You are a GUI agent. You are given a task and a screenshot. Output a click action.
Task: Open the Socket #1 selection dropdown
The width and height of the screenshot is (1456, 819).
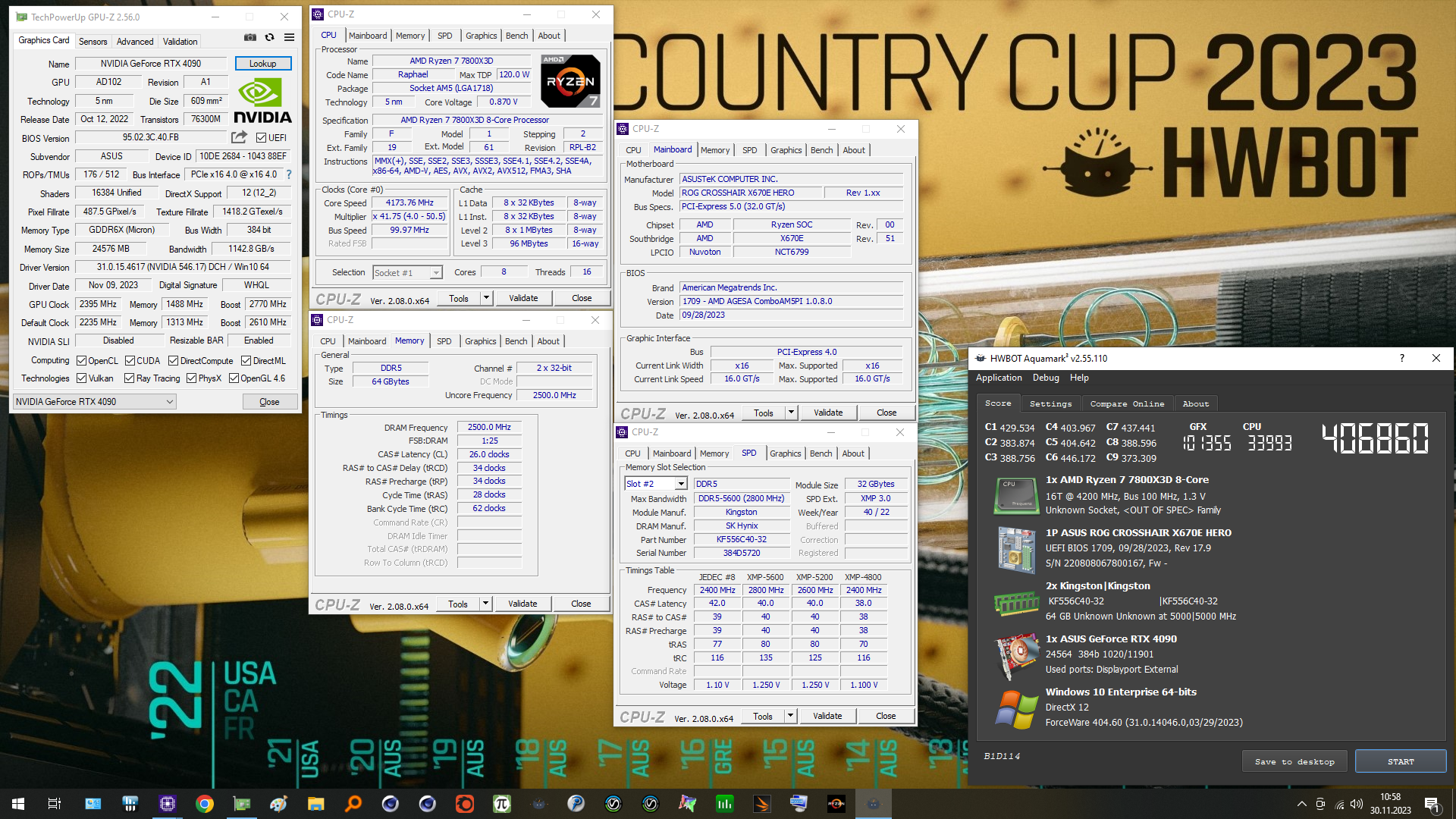point(407,273)
